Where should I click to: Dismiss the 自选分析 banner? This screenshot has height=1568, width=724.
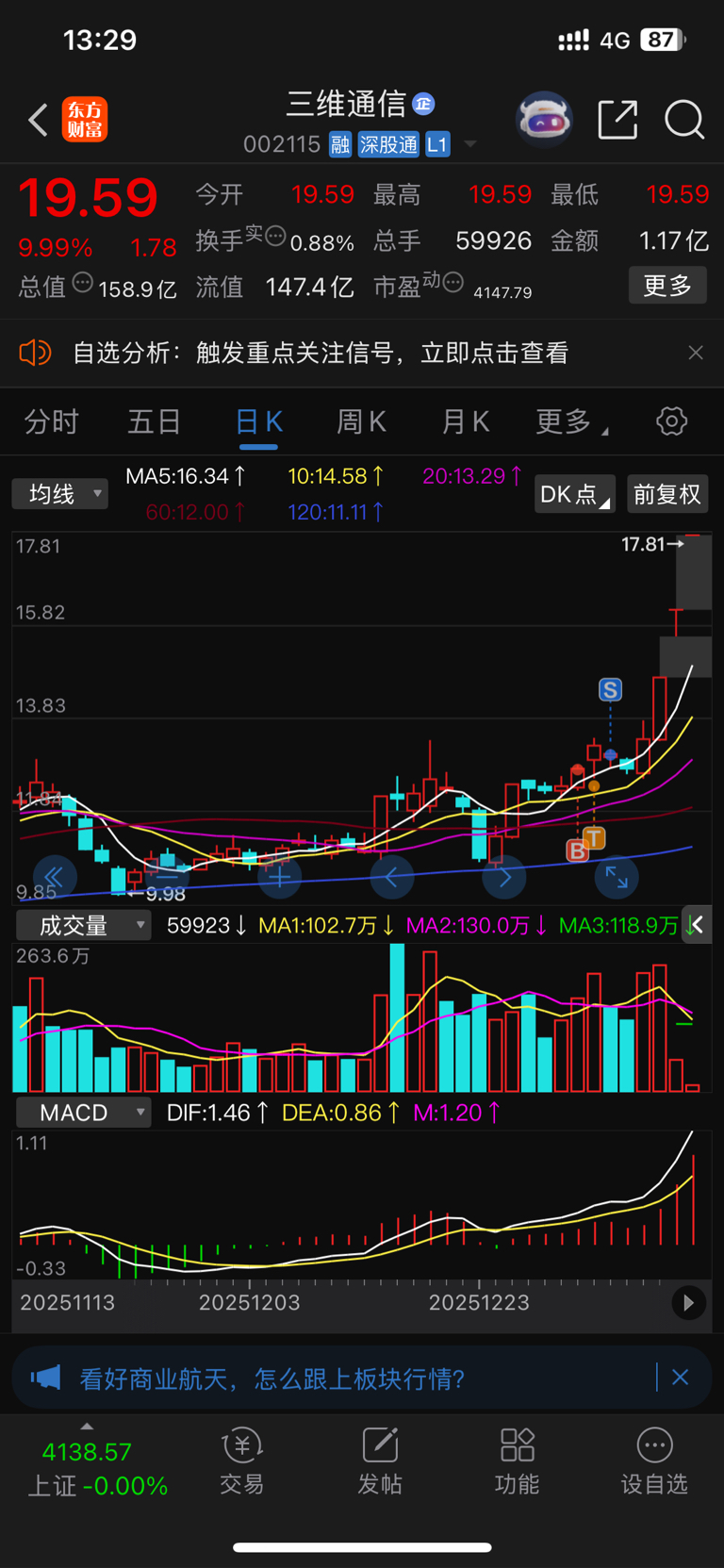click(x=696, y=353)
